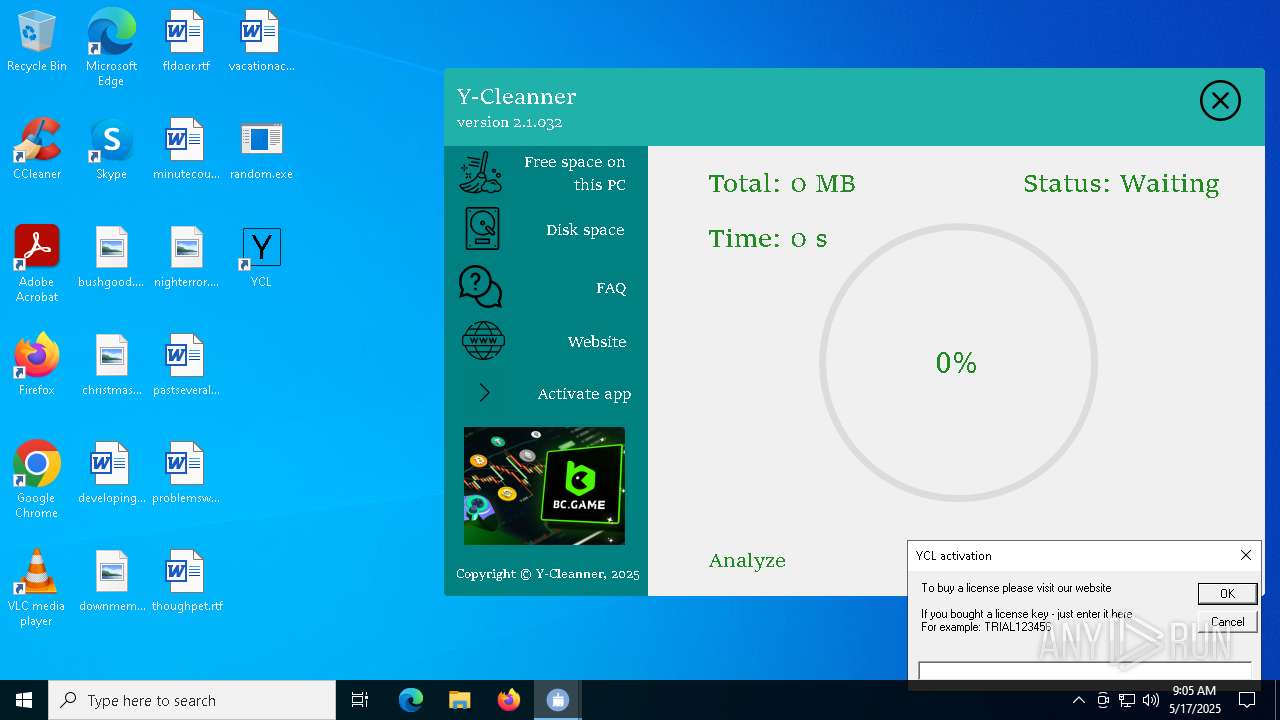This screenshot has width=1280, height=720.
Task: Focus the license key input field
Action: click(1085, 671)
